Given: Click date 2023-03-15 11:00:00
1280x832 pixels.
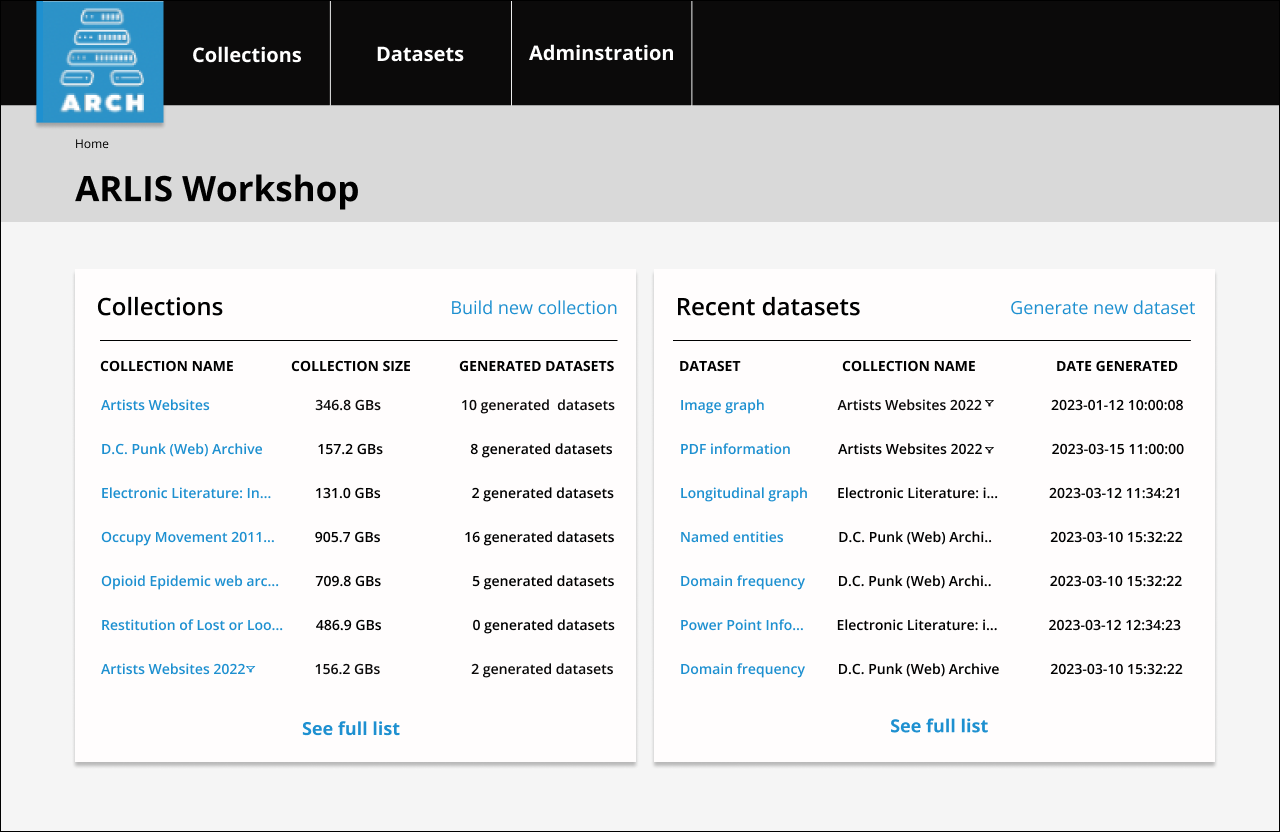Looking at the screenshot, I should tap(1117, 449).
